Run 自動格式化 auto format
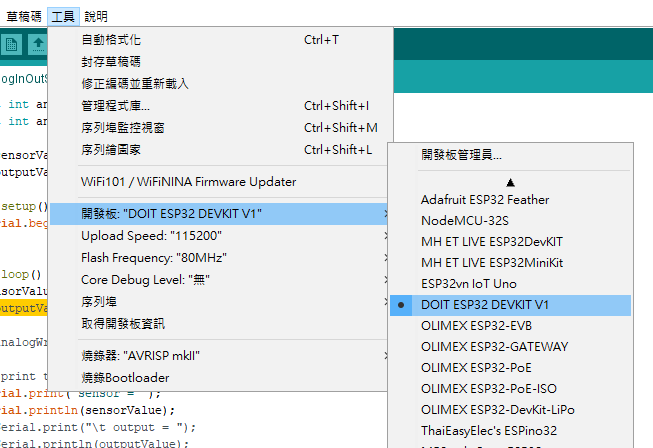The height and width of the screenshot is (448, 653). click(x=110, y=40)
